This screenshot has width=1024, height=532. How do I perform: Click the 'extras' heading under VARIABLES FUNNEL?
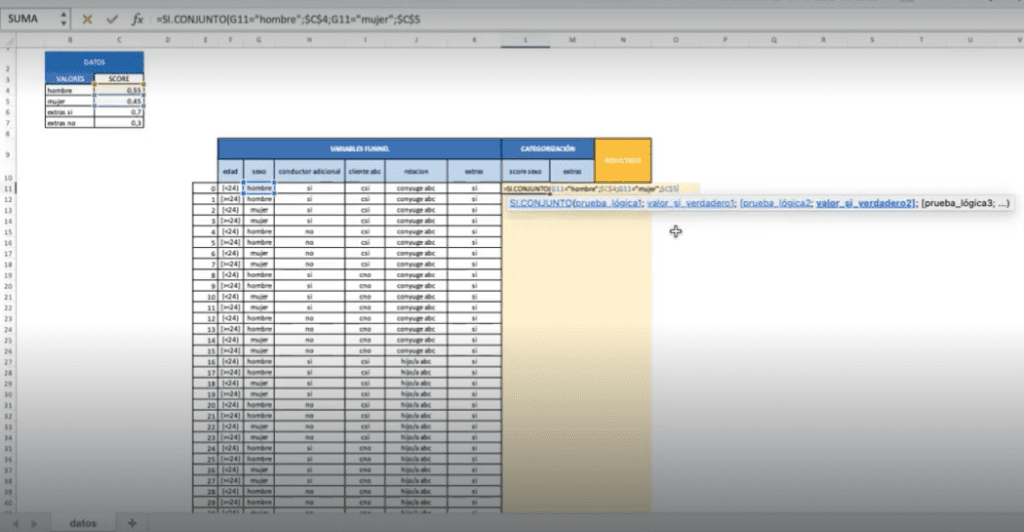(x=474, y=171)
